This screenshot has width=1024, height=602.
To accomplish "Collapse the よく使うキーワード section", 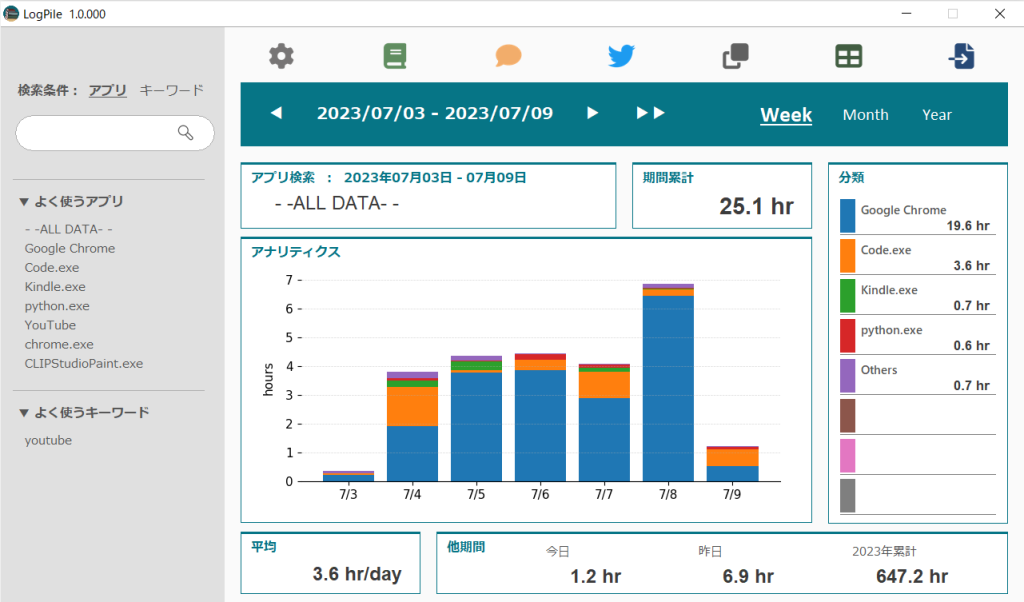I will (x=24, y=413).
